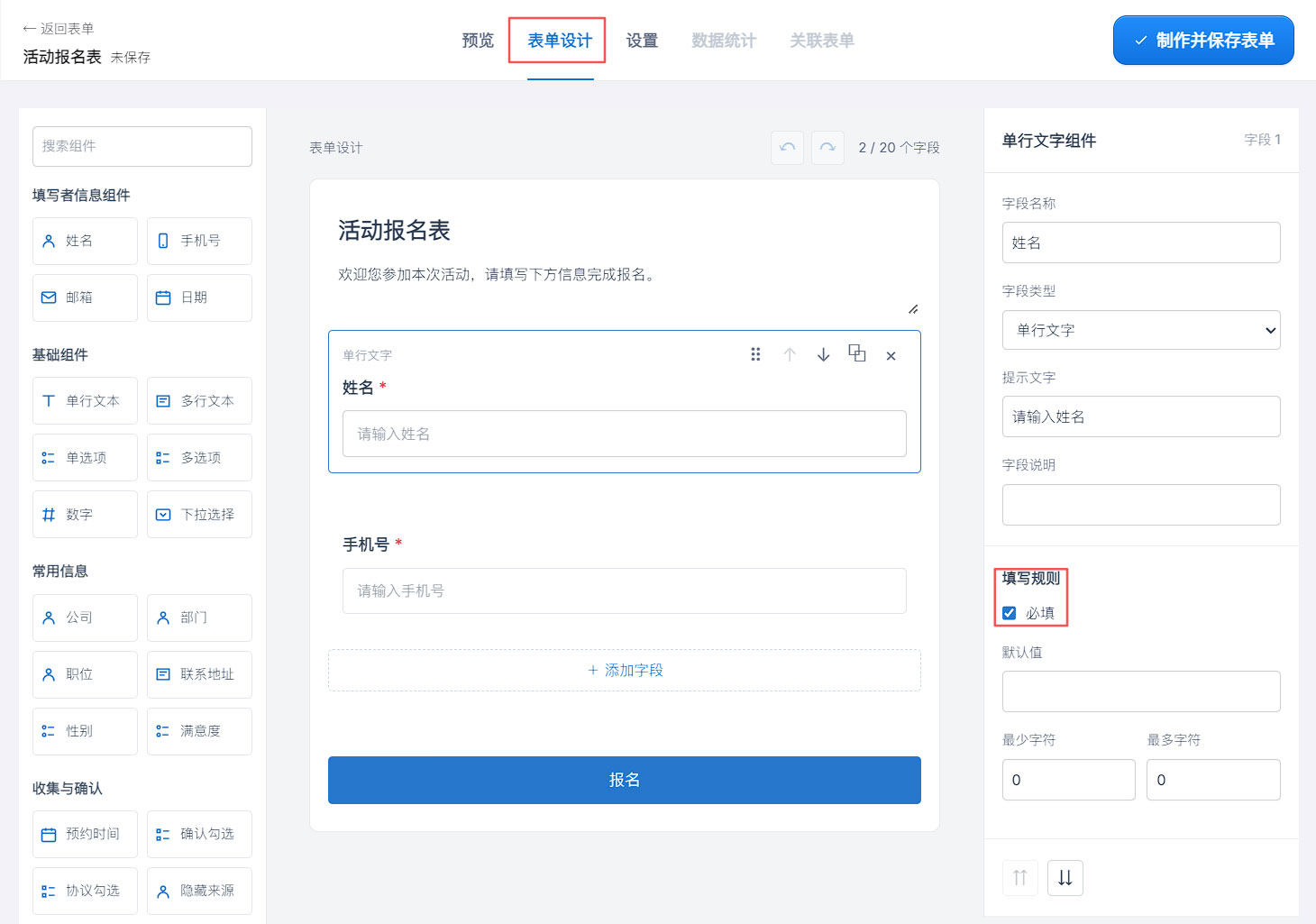Add the 预约时间 component

coord(85,834)
